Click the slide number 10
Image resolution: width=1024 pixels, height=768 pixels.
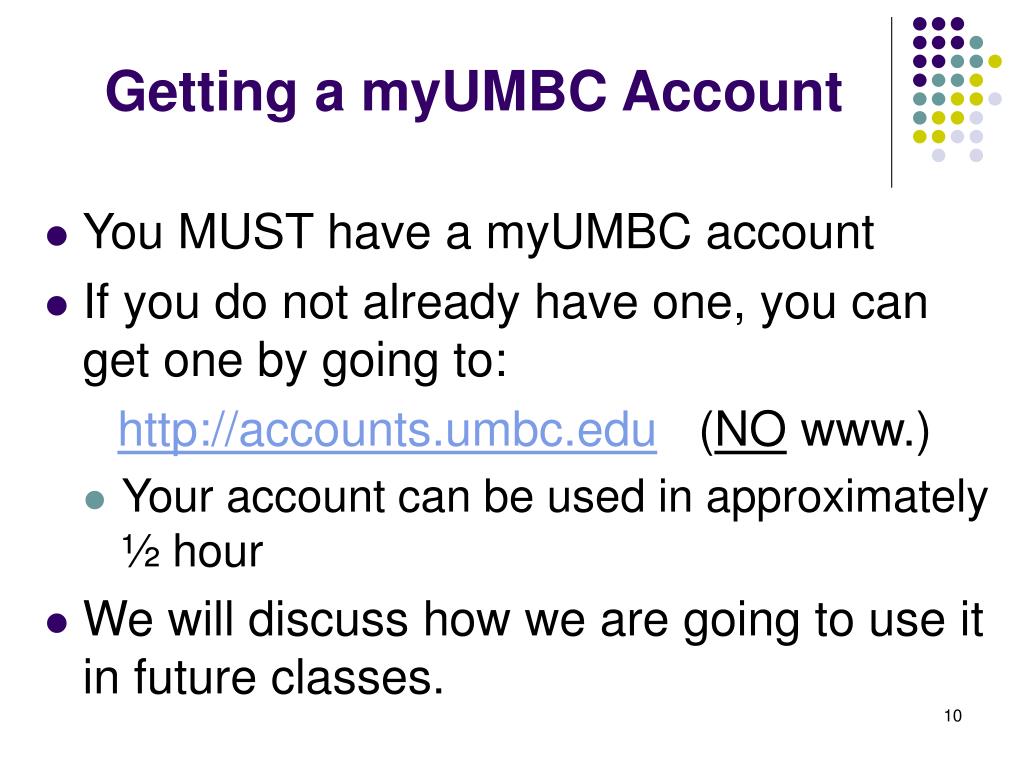(x=953, y=716)
